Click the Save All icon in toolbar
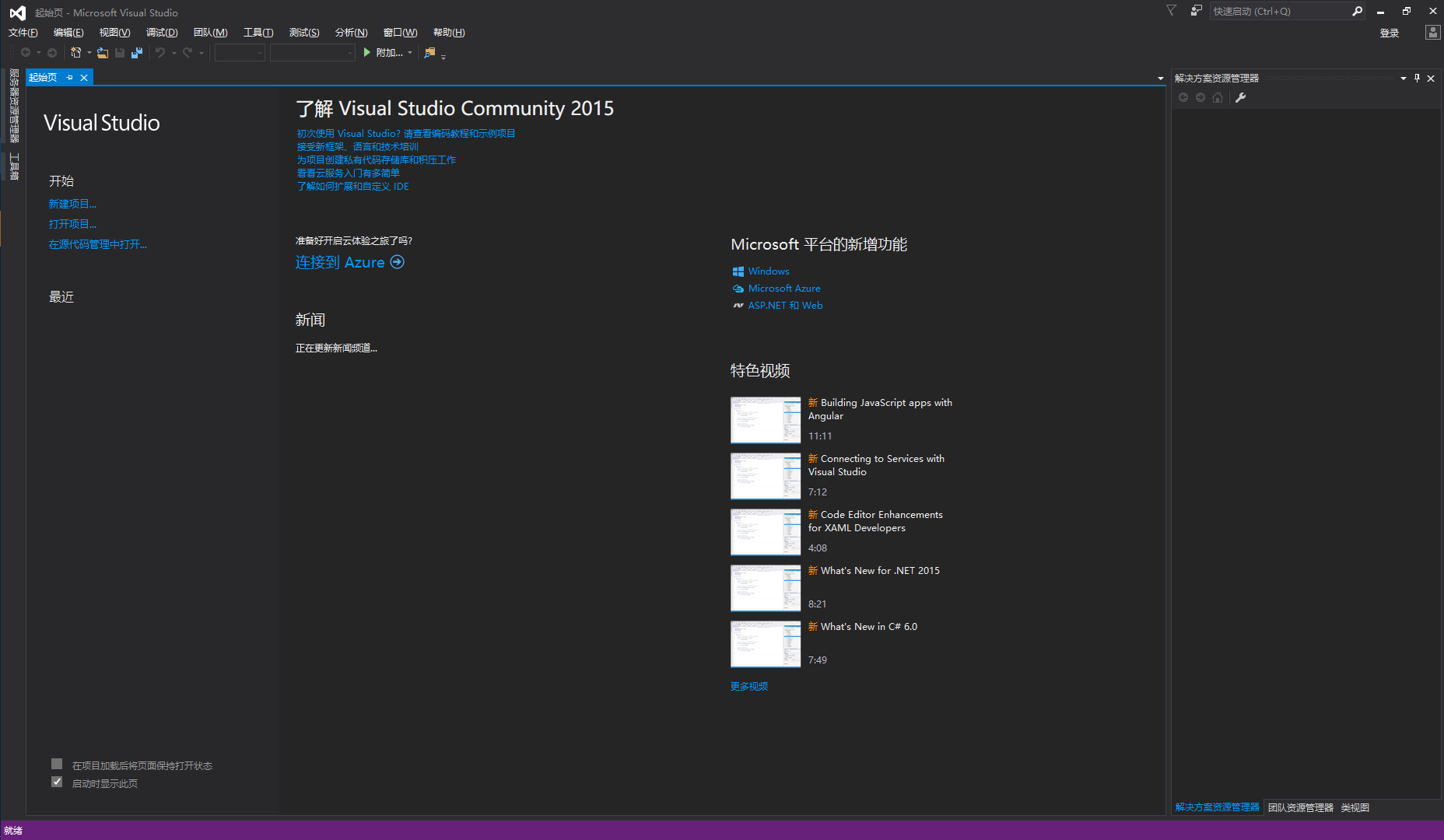The height and width of the screenshot is (840, 1444). pyautogui.click(x=137, y=53)
